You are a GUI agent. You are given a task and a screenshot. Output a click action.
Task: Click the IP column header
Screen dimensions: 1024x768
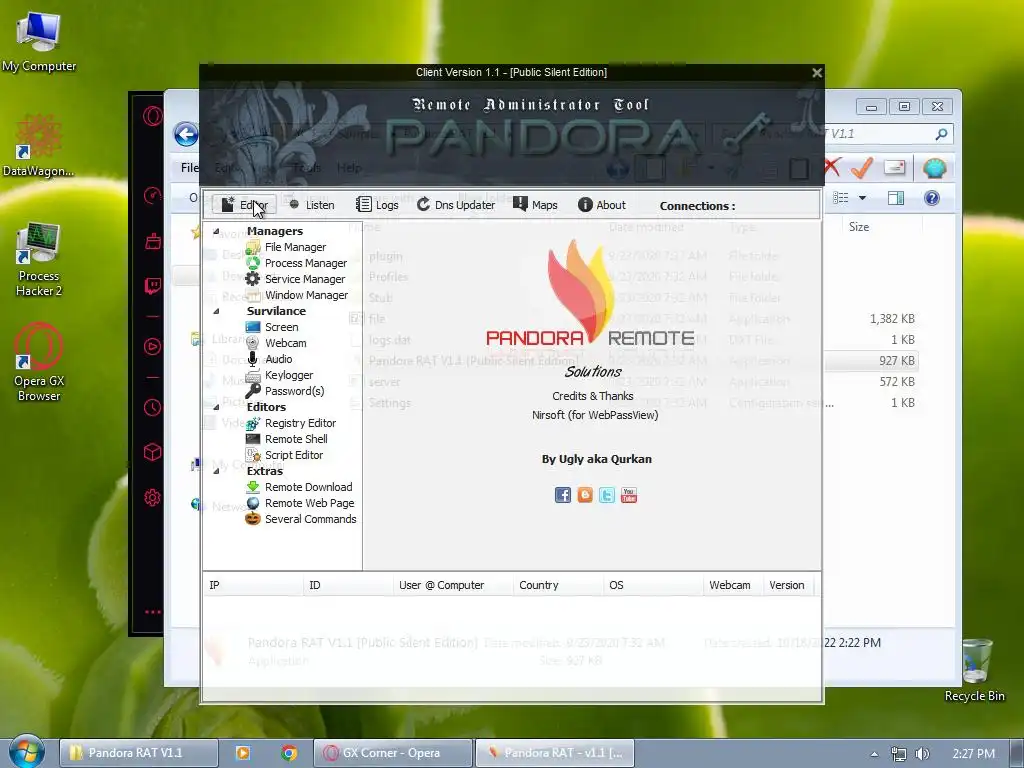[x=253, y=585]
